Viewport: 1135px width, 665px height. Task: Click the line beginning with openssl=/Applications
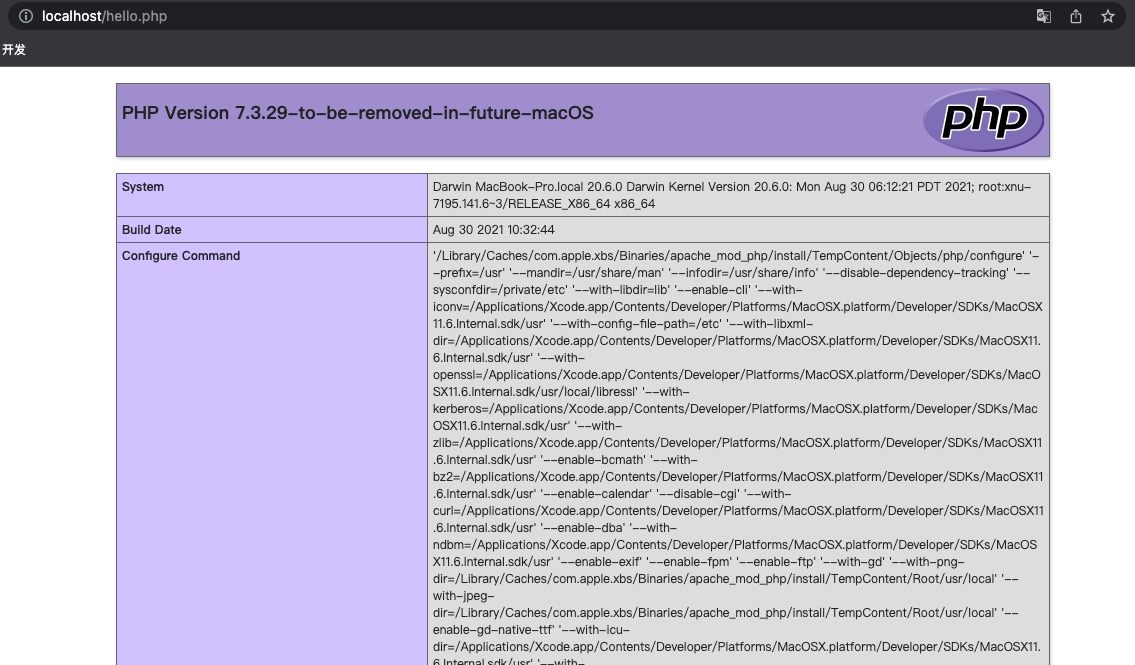pyautogui.click(x=736, y=375)
